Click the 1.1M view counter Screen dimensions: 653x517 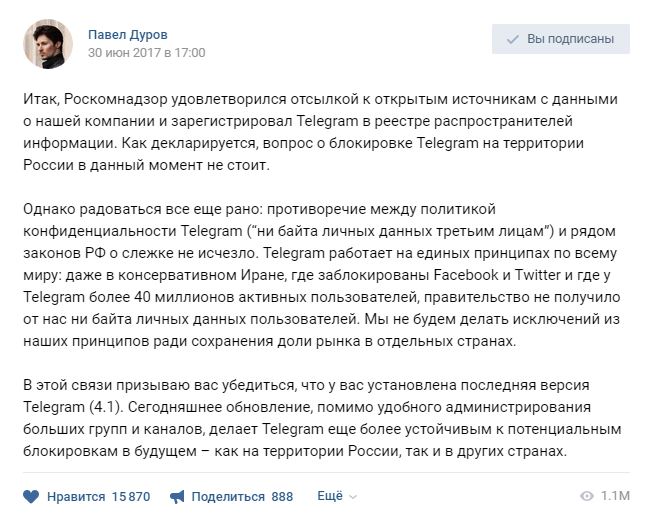615,496
